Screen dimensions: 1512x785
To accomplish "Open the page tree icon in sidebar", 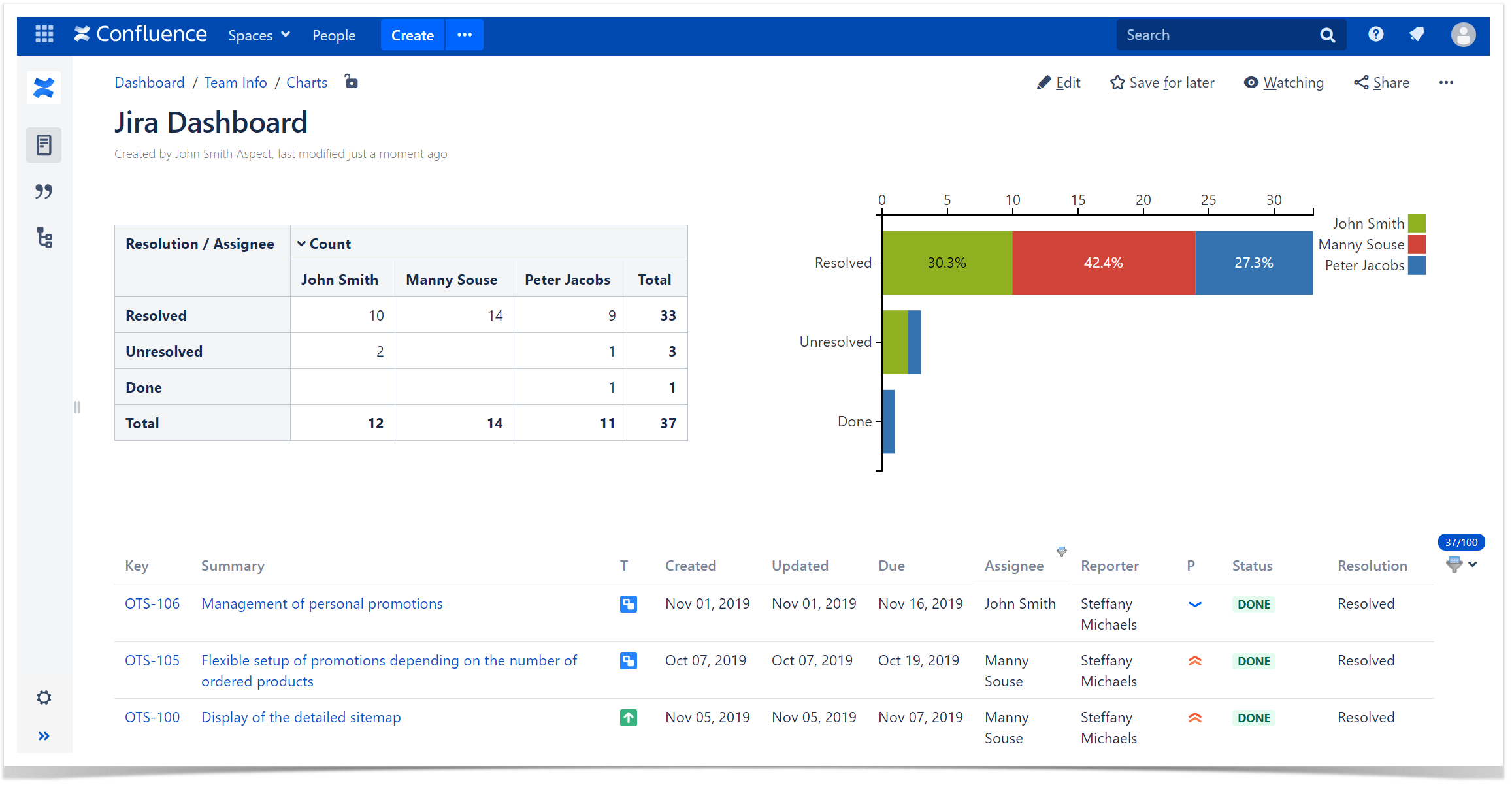I will tap(44, 238).
